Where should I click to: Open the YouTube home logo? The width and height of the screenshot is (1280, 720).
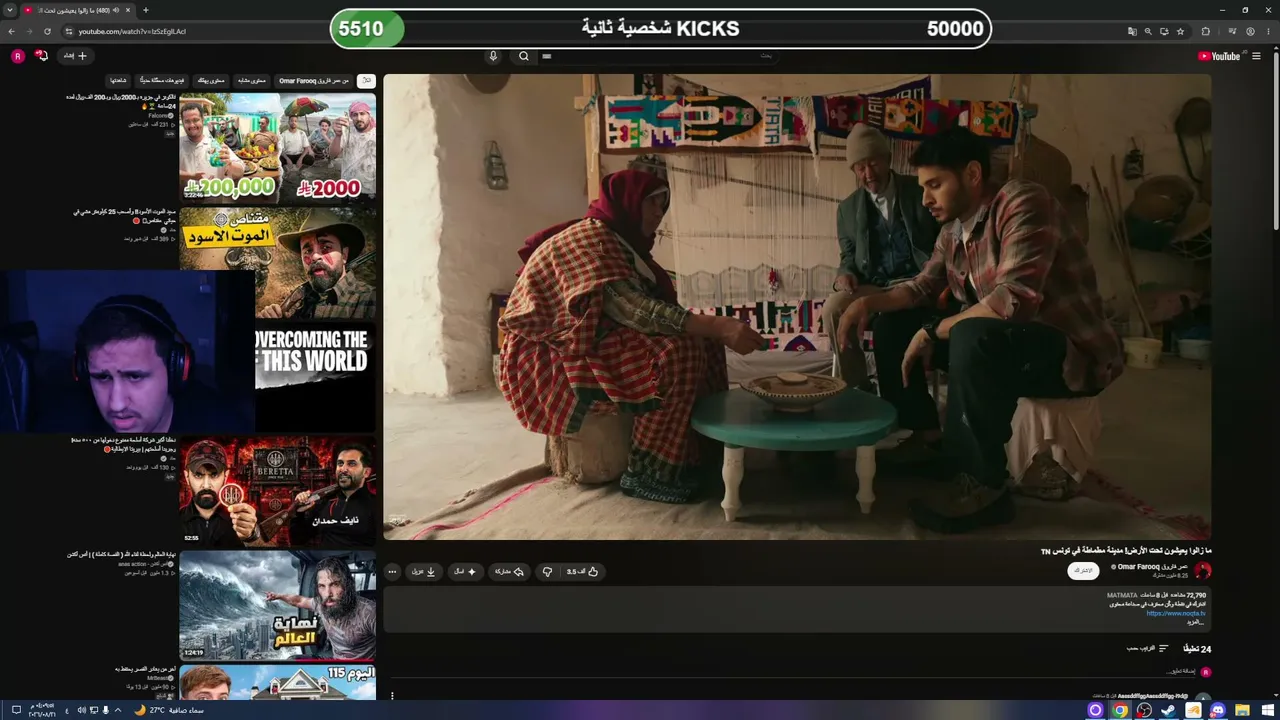click(x=1219, y=56)
